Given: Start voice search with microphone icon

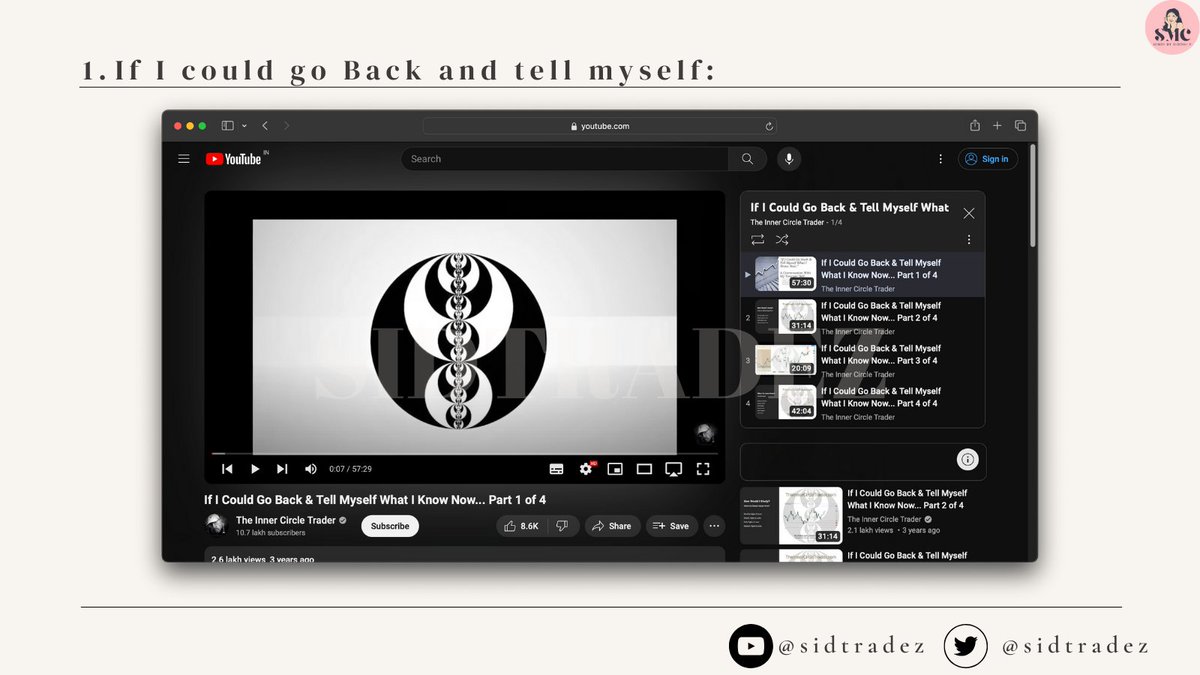Looking at the screenshot, I should click(789, 159).
